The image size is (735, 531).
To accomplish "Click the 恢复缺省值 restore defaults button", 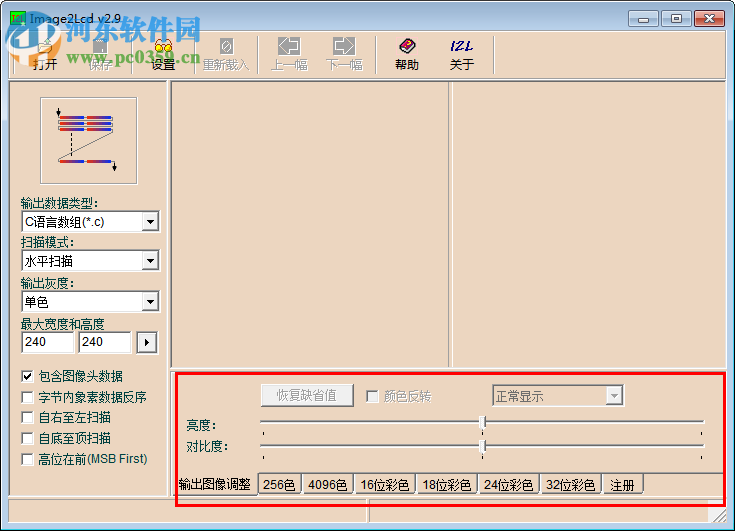I will coord(307,396).
